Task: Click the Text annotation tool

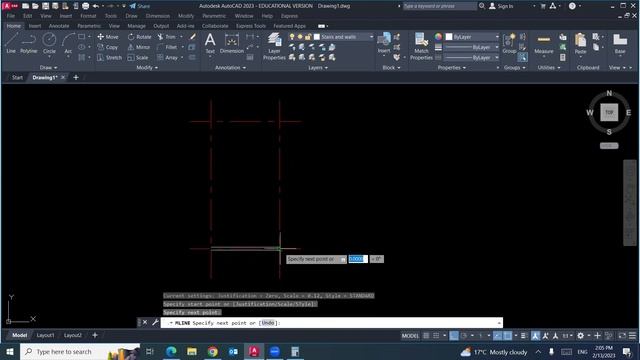Action: [210, 43]
